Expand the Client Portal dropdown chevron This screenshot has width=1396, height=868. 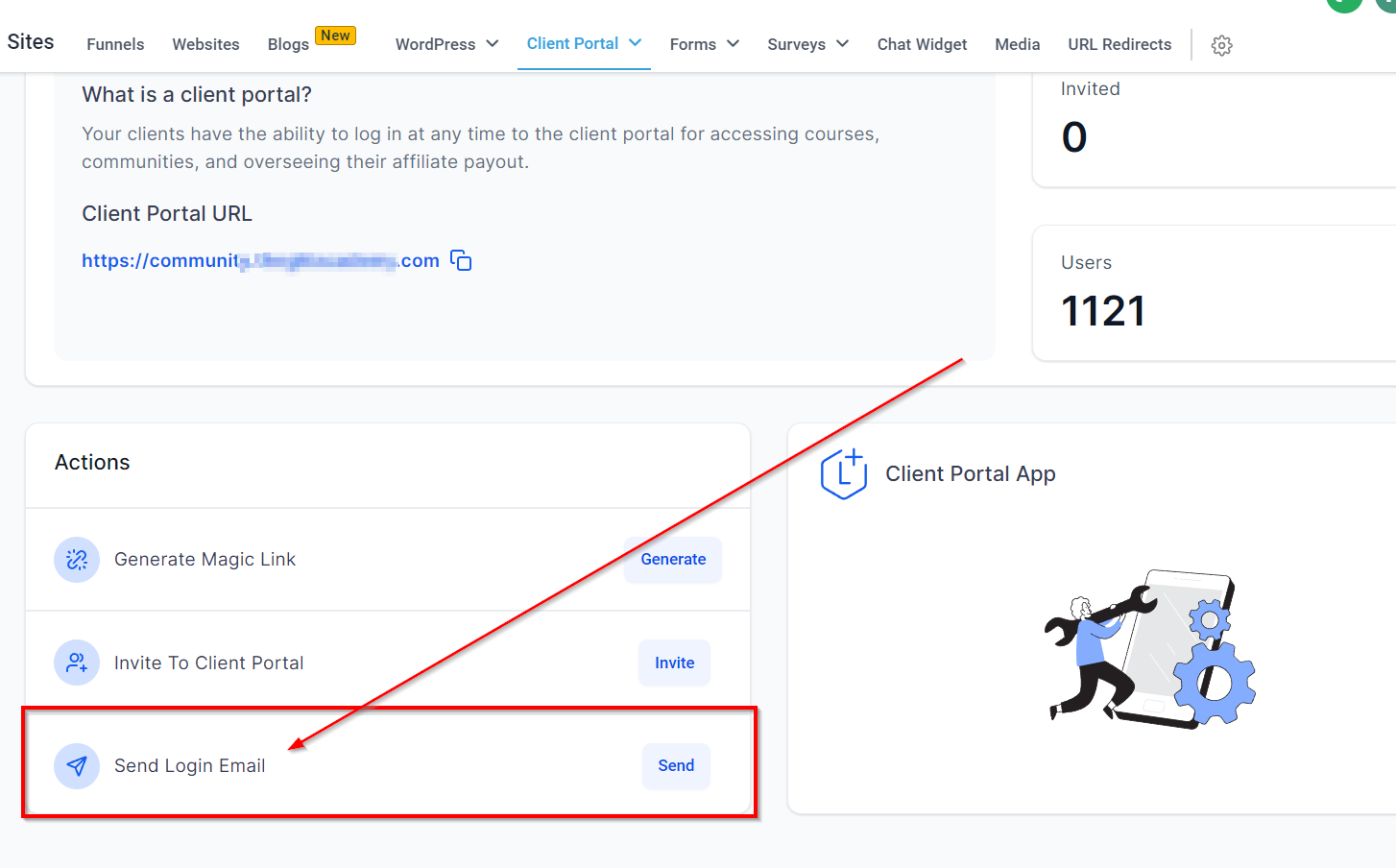coord(635,43)
